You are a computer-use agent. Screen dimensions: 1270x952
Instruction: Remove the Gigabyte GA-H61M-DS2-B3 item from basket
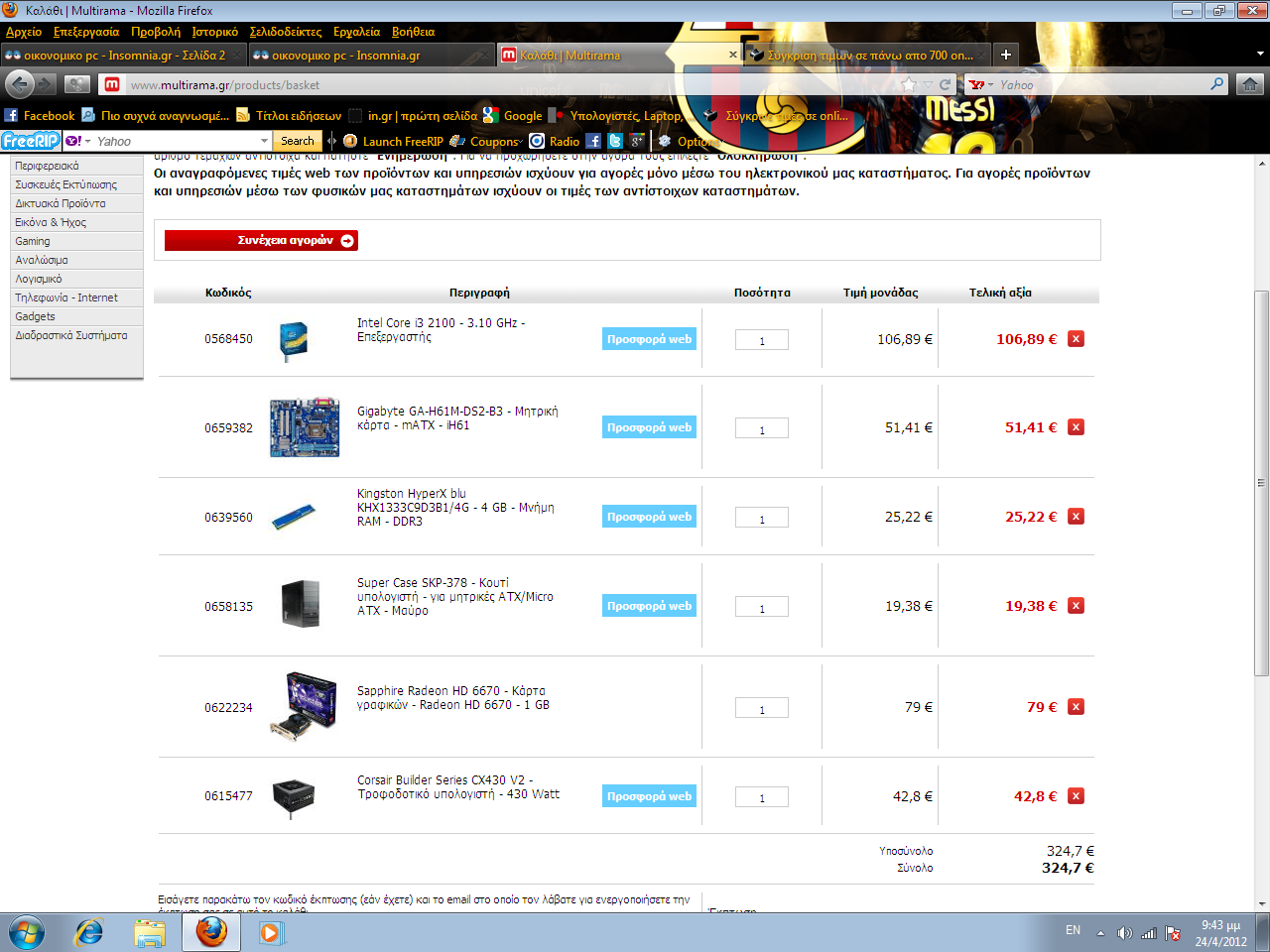[x=1076, y=427]
